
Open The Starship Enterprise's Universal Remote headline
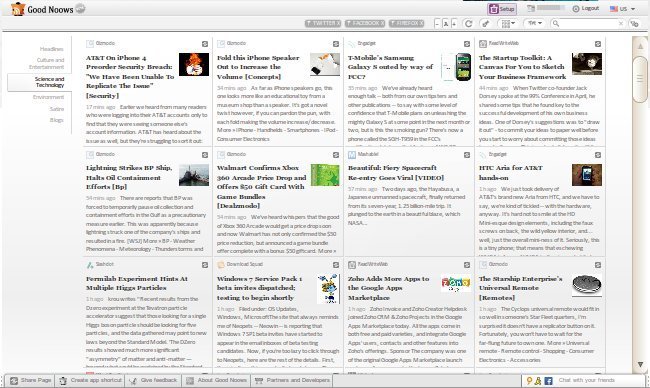click(521, 288)
